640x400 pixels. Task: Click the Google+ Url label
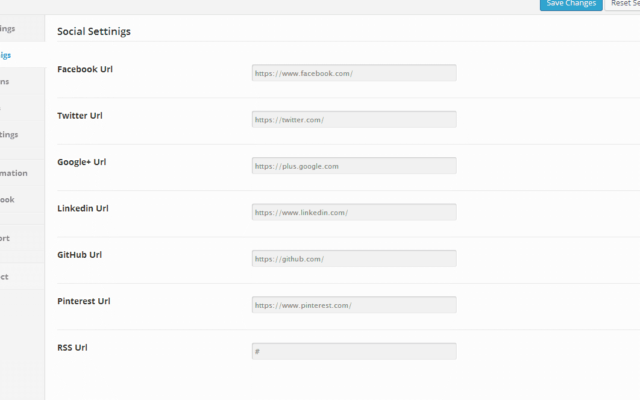(x=82, y=162)
